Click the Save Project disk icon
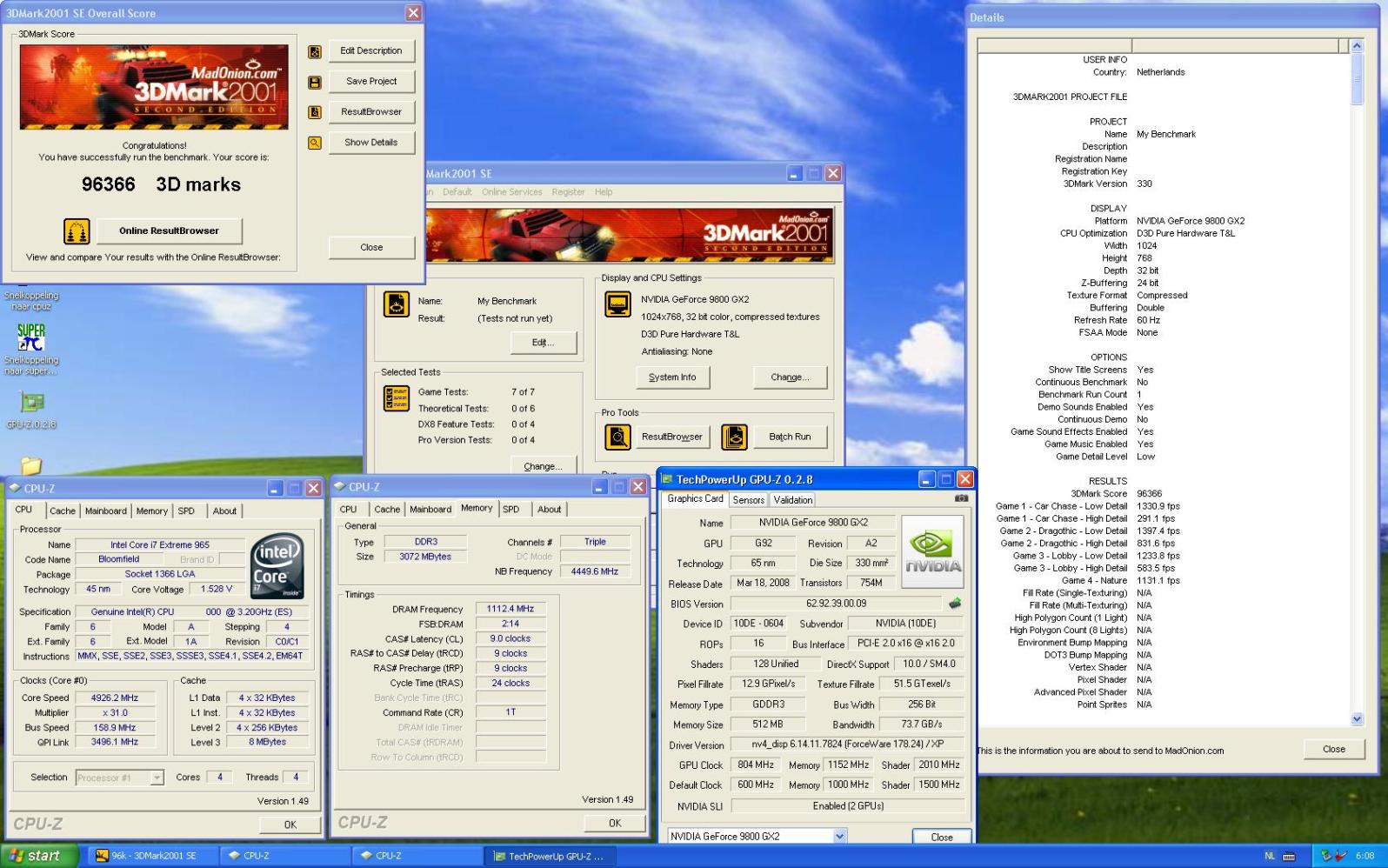 pyautogui.click(x=315, y=83)
